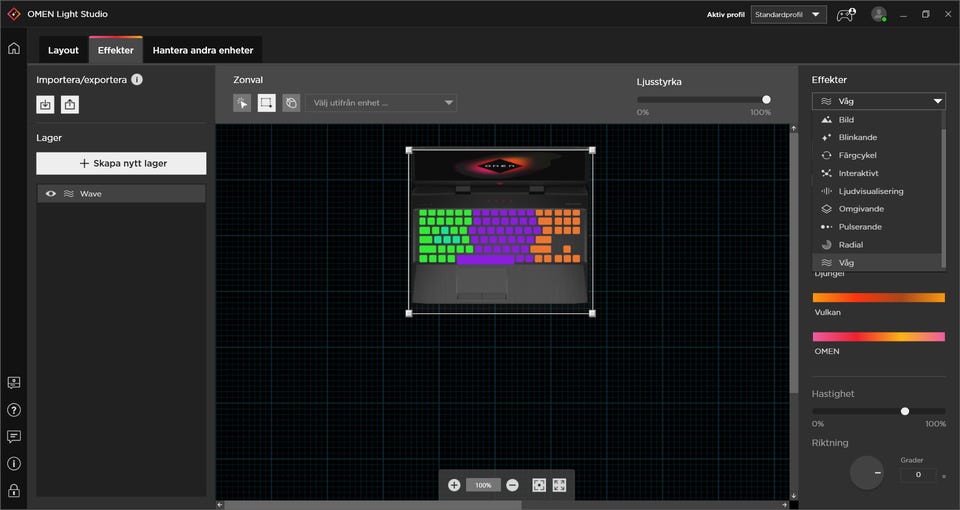Click the import profile icon
The height and width of the screenshot is (510, 960).
(45, 105)
